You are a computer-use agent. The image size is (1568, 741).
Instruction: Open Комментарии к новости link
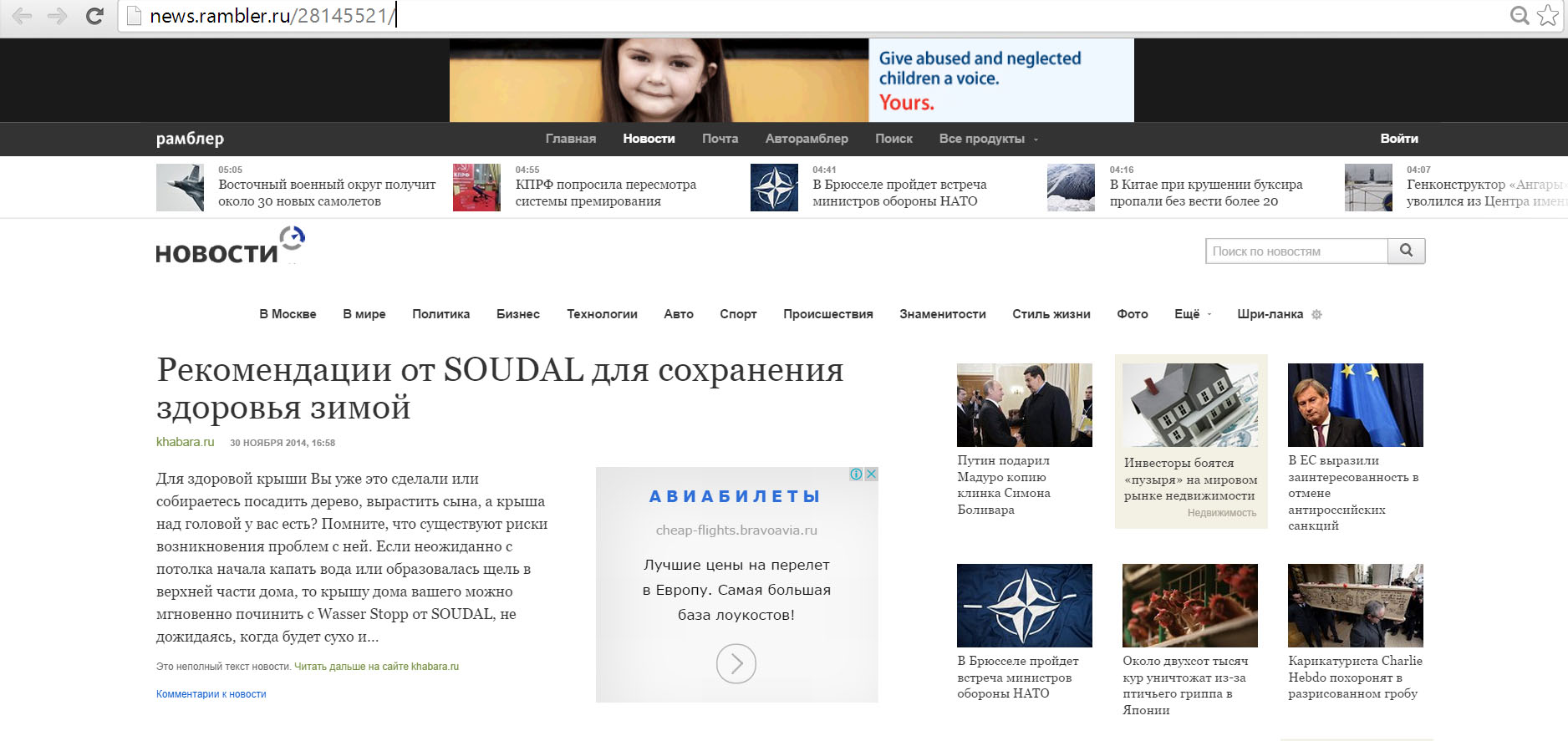[x=211, y=694]
